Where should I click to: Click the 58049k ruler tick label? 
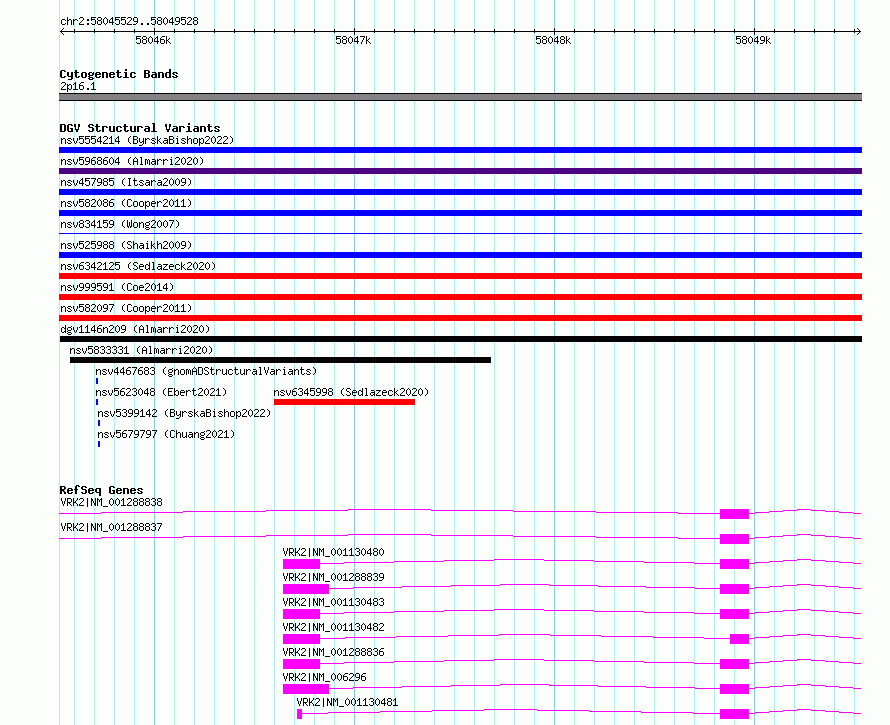pos(753,40)
